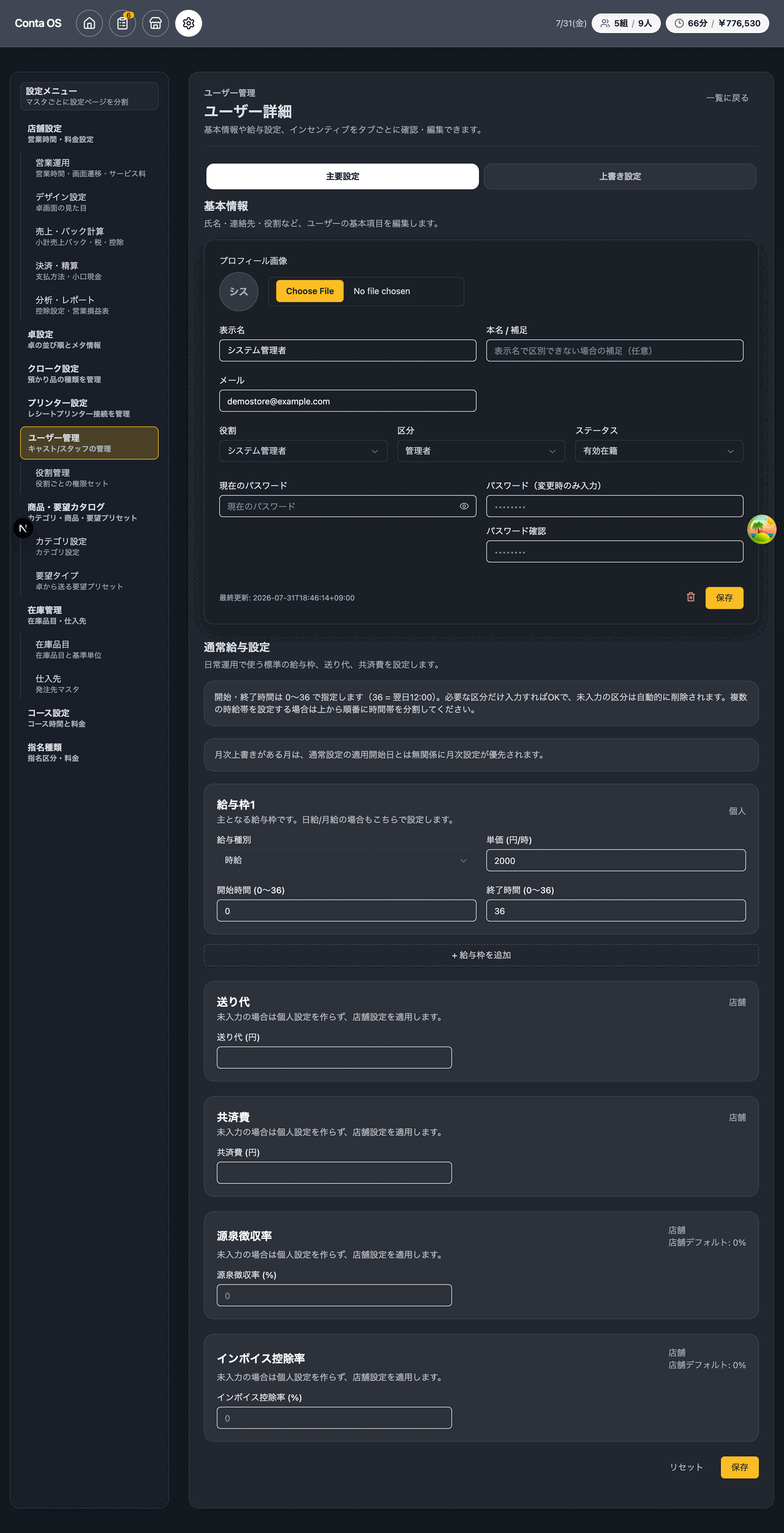This screenshot has width=784, height=1533.
Task: Open the settings gear icon
Action: (x=189, y=23)
